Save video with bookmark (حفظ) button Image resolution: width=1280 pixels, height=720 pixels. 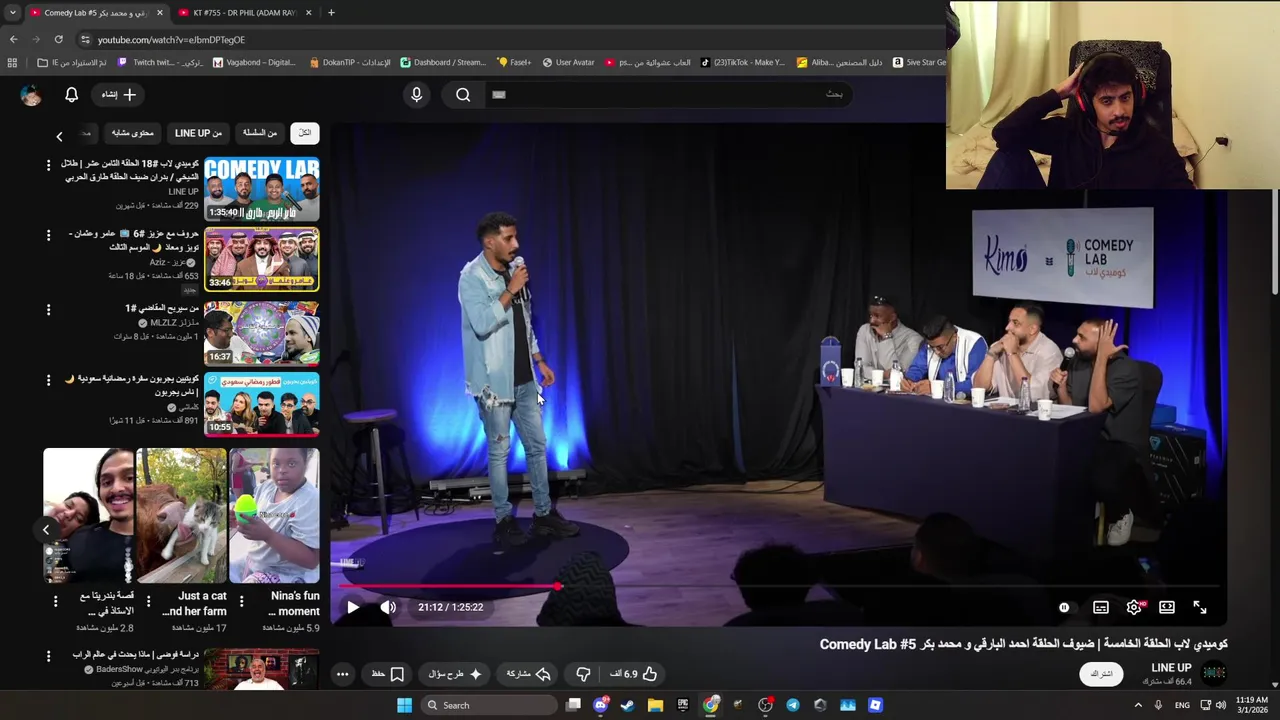click(387, 674)
